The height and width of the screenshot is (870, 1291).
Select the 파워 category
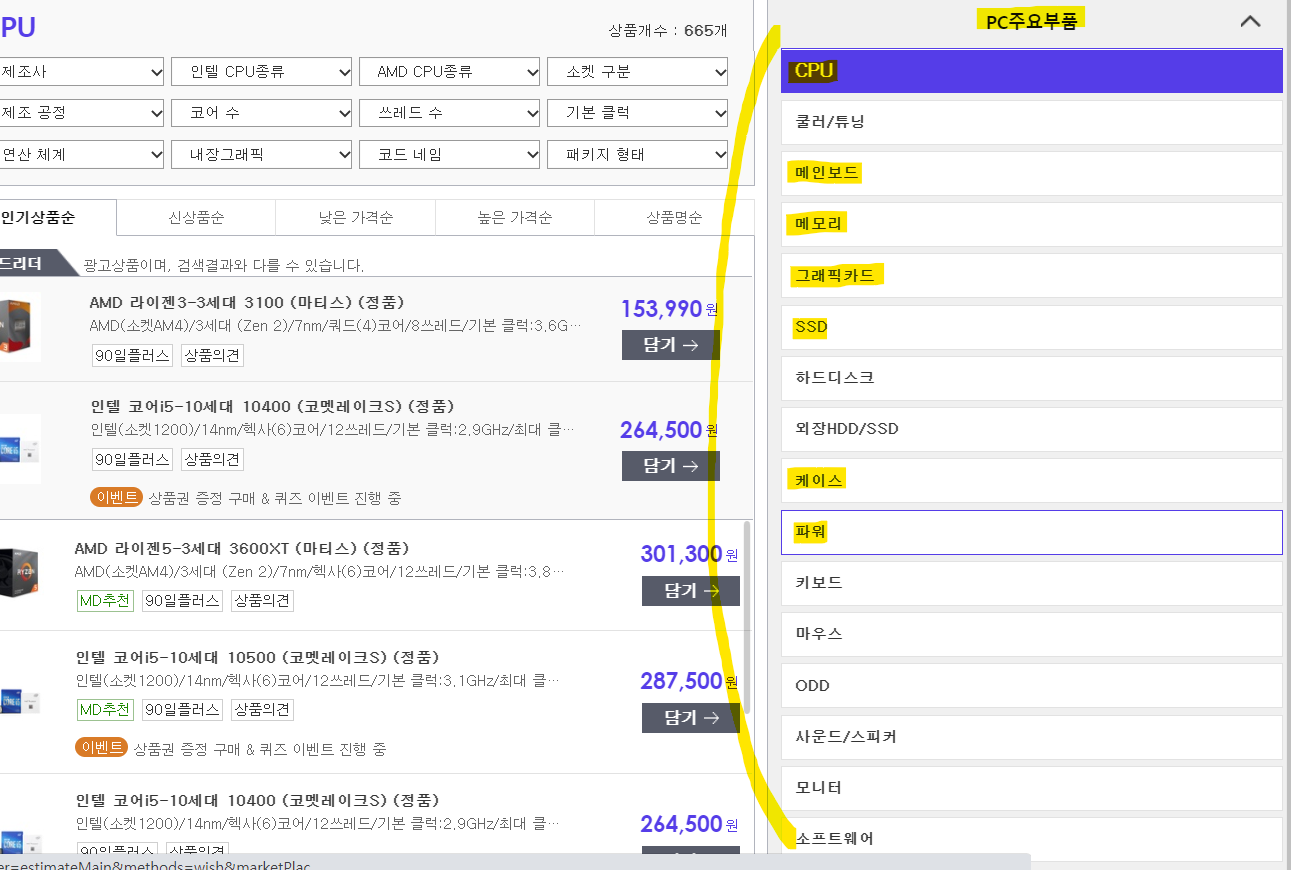click(1032, 532)
